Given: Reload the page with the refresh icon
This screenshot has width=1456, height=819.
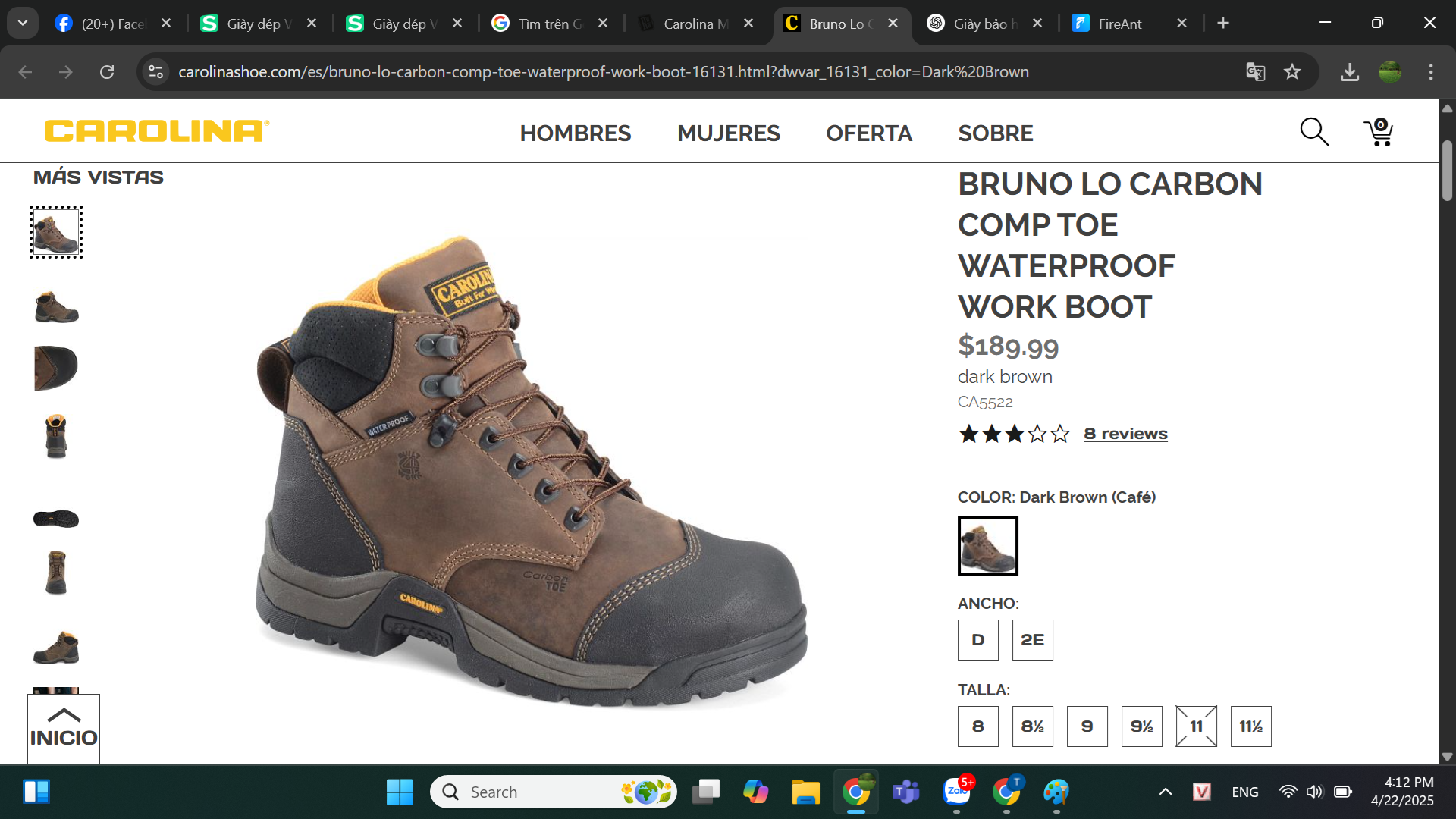Looking at the screenshot, I should [x=107, y=72].
